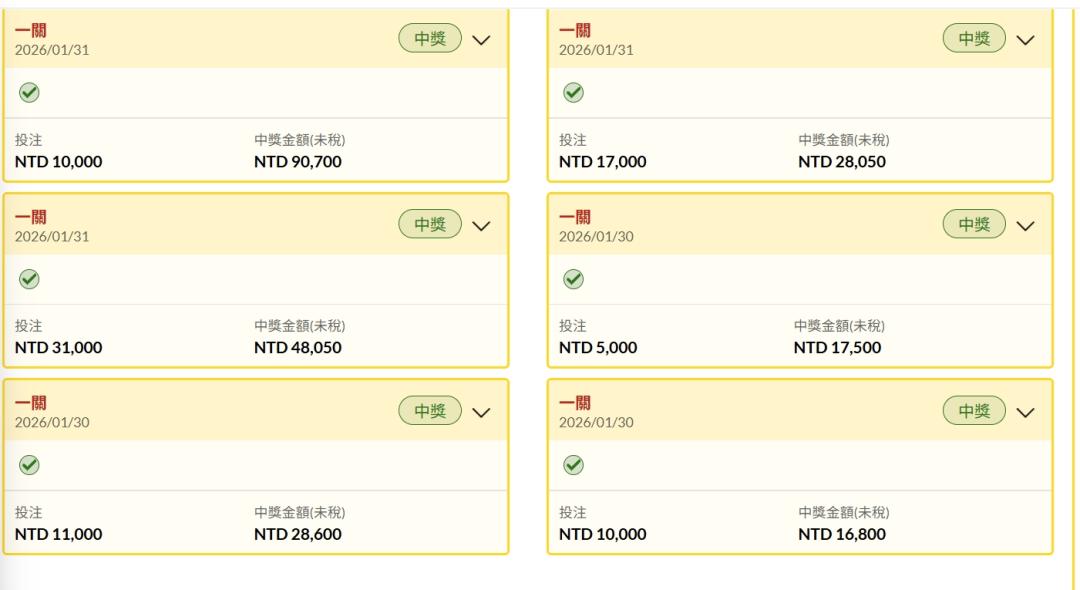
Task: Select the 中獎 badge on the NTD 17,500 card
Action: tap(974, 225)
